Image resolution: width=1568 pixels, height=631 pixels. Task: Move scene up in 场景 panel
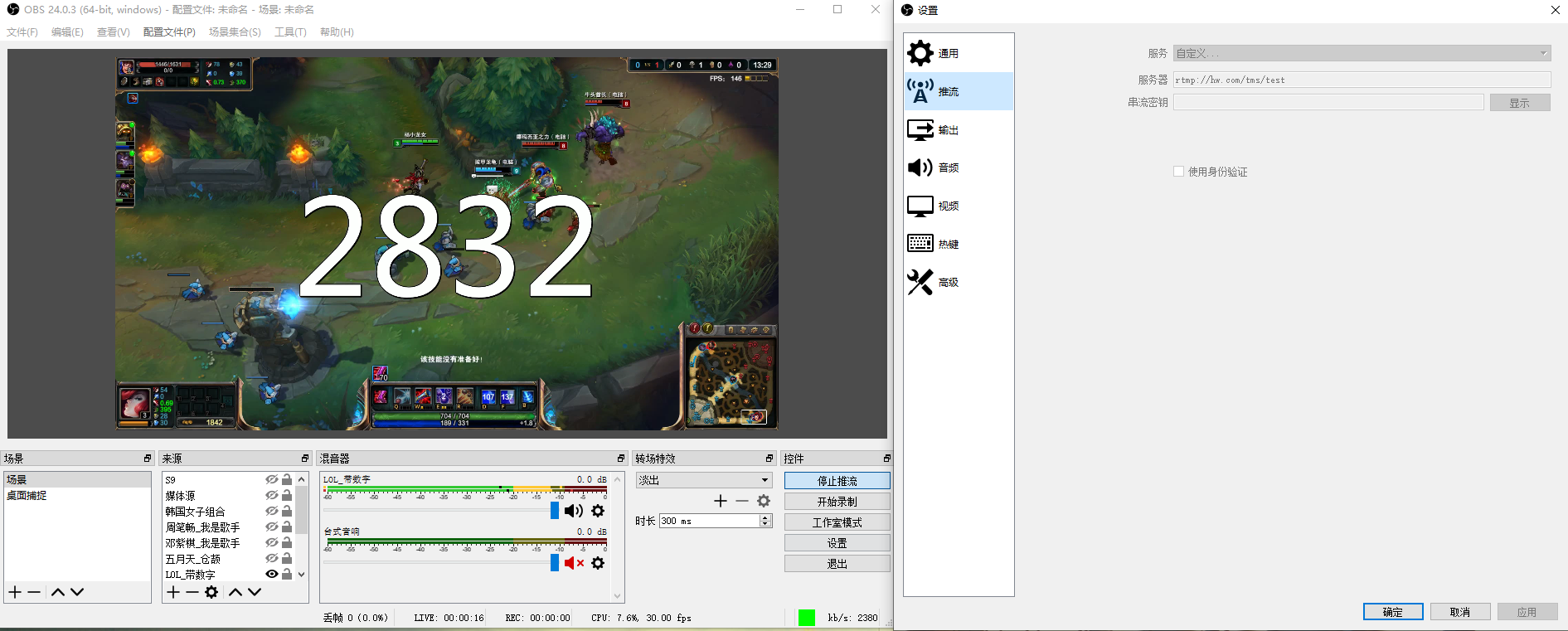coord(57,592)
